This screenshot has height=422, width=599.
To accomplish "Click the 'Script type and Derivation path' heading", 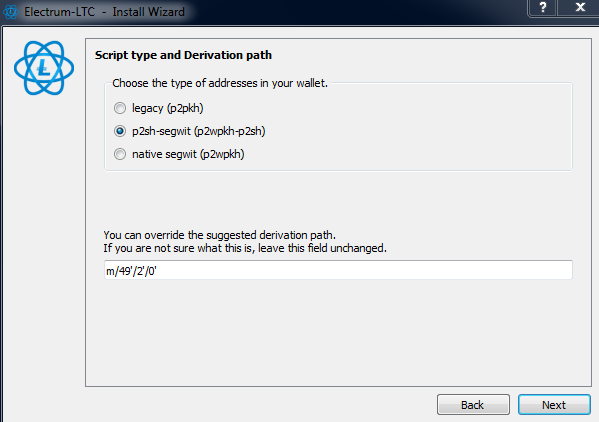I will [x=183, y=55].
